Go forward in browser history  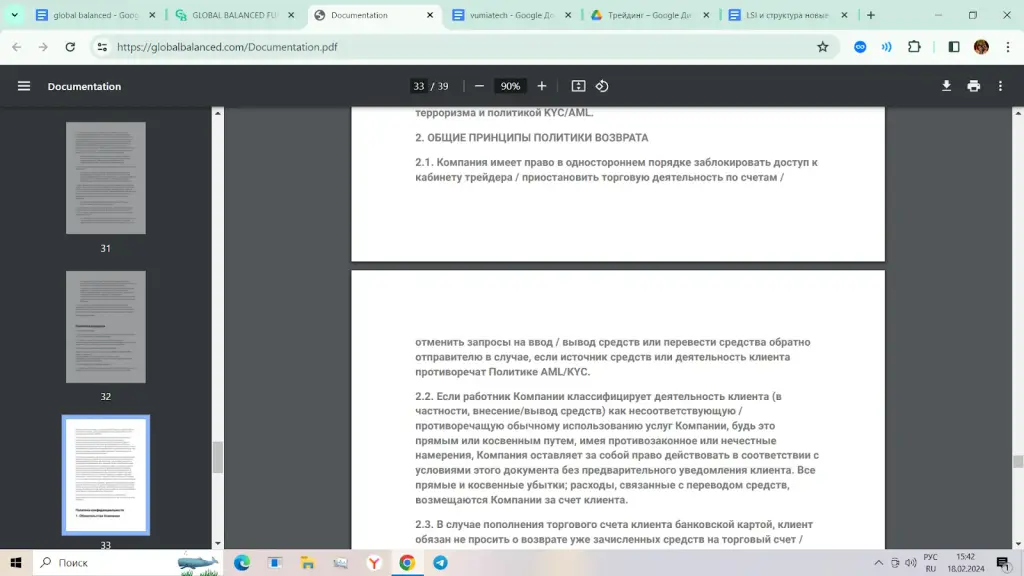[43, 47]
